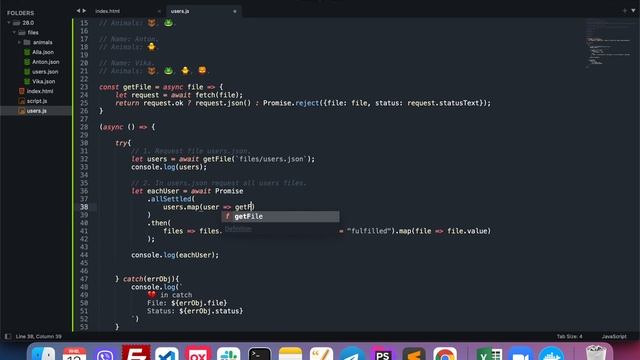640x360 pixels.
Task: Go to next tab arrow
Action: (x=84, y=11)
